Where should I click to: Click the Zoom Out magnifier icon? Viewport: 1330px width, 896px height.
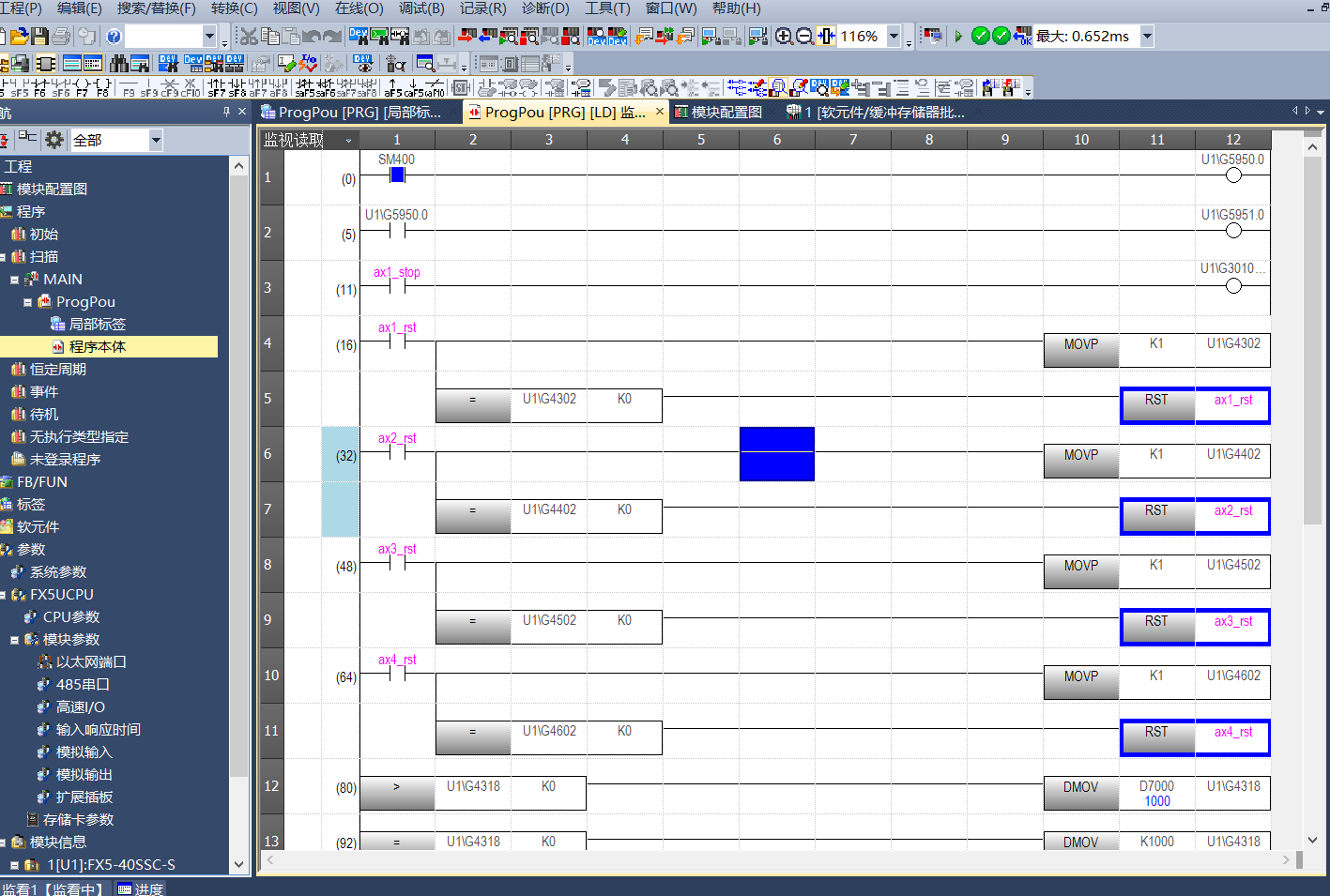point(804,37)
